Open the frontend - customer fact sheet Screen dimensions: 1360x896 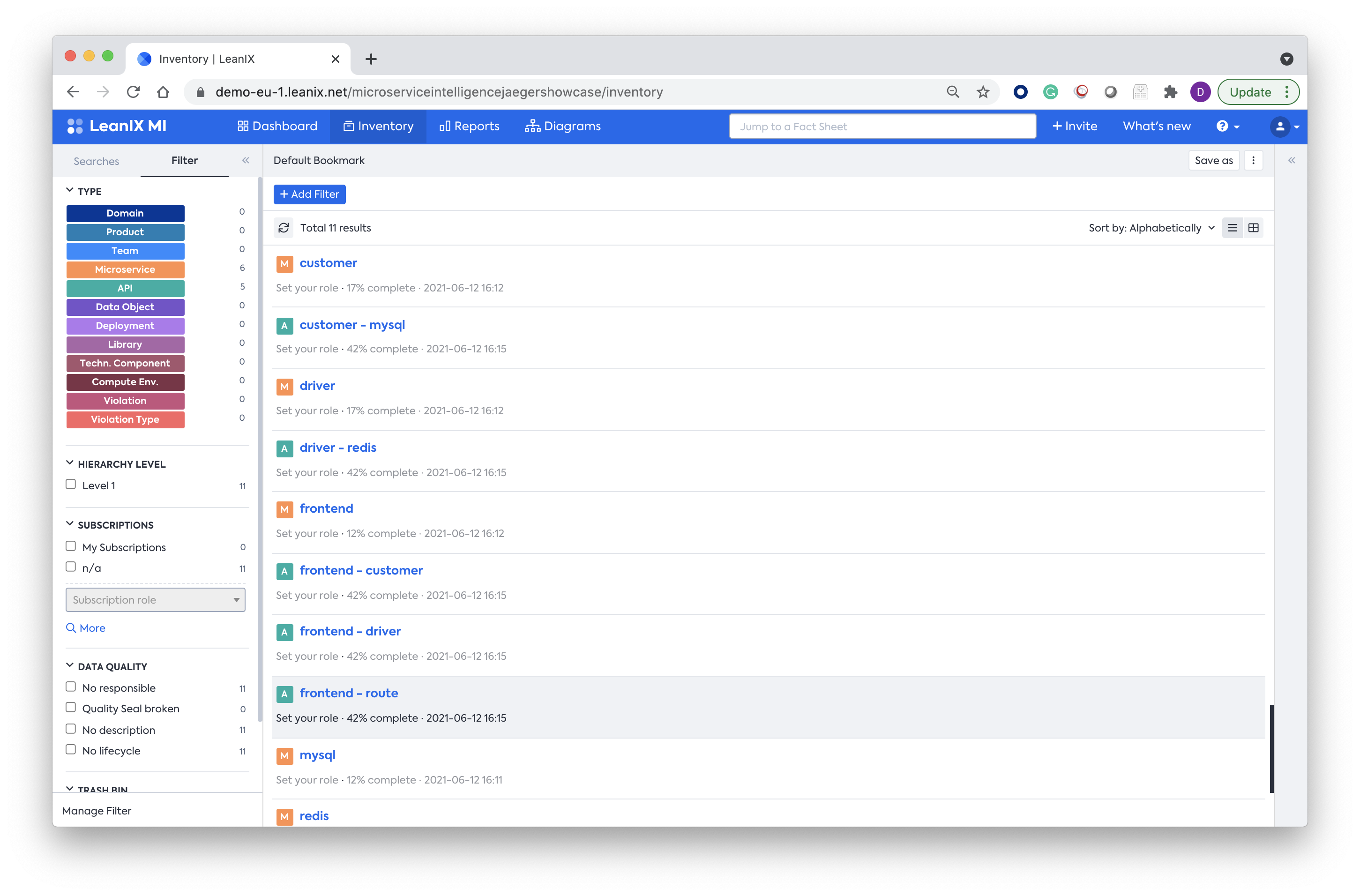[x=361, y=570]
